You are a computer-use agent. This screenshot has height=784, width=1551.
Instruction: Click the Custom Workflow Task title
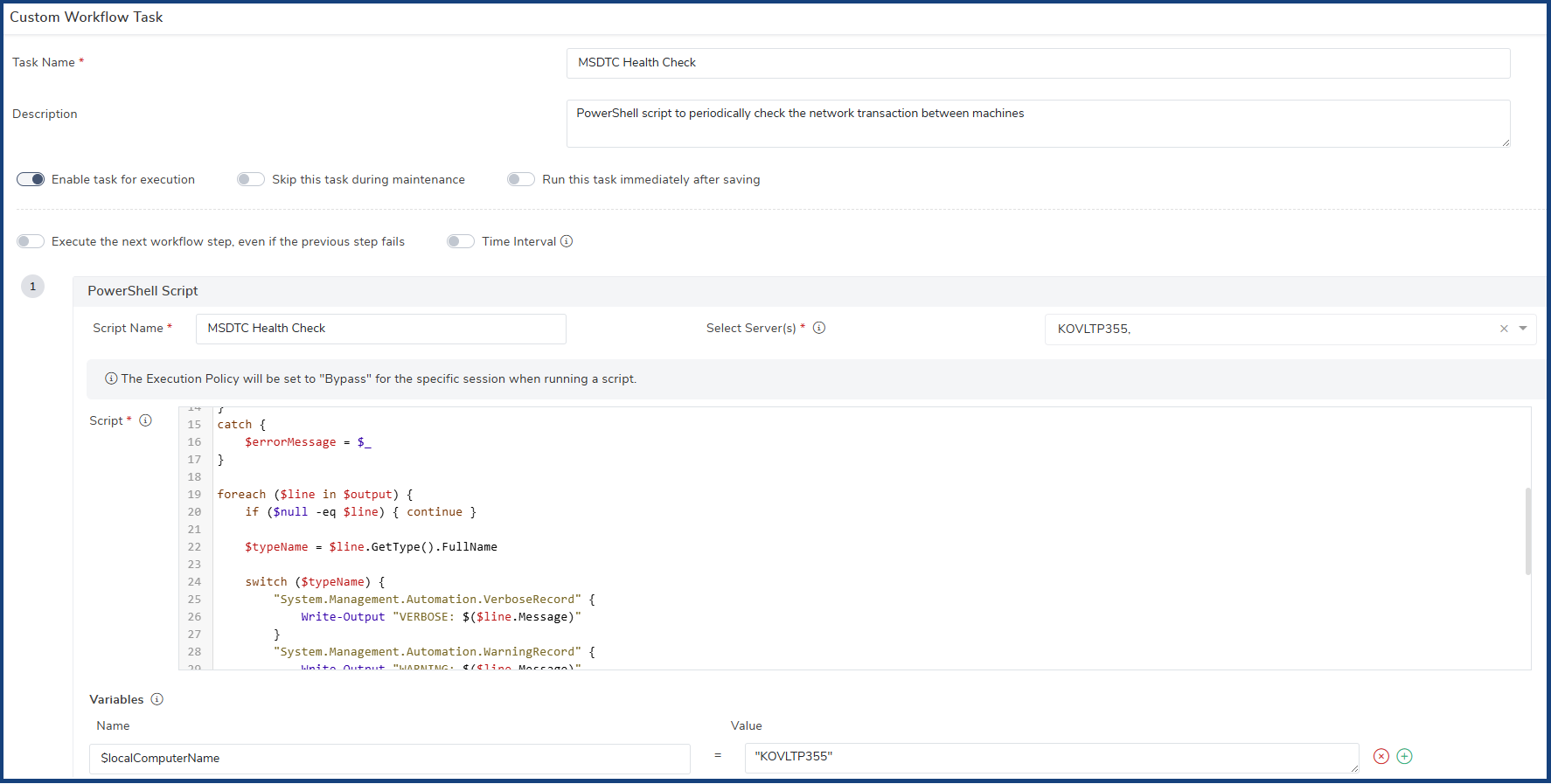[87, 17]
